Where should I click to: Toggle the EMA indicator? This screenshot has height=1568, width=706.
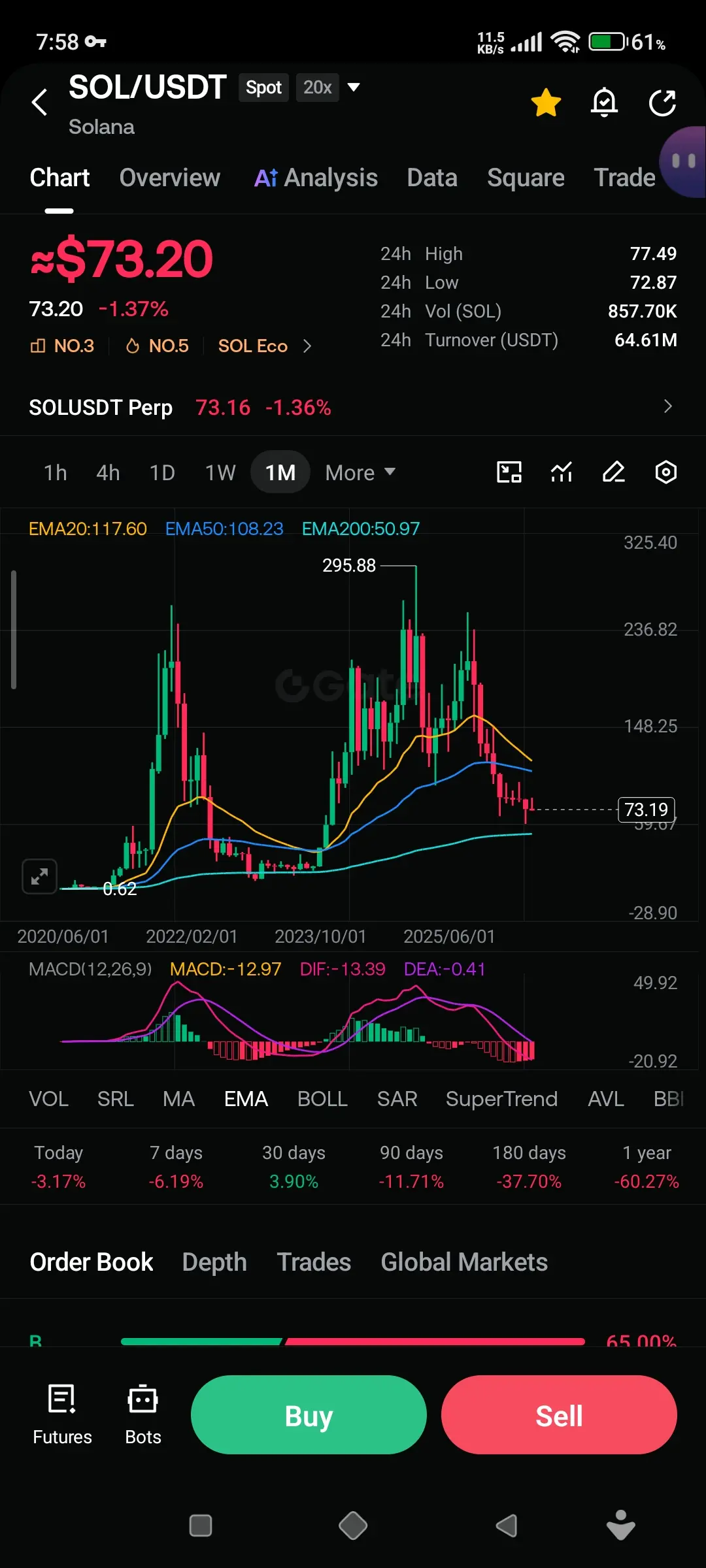[x=246, y=1099]
